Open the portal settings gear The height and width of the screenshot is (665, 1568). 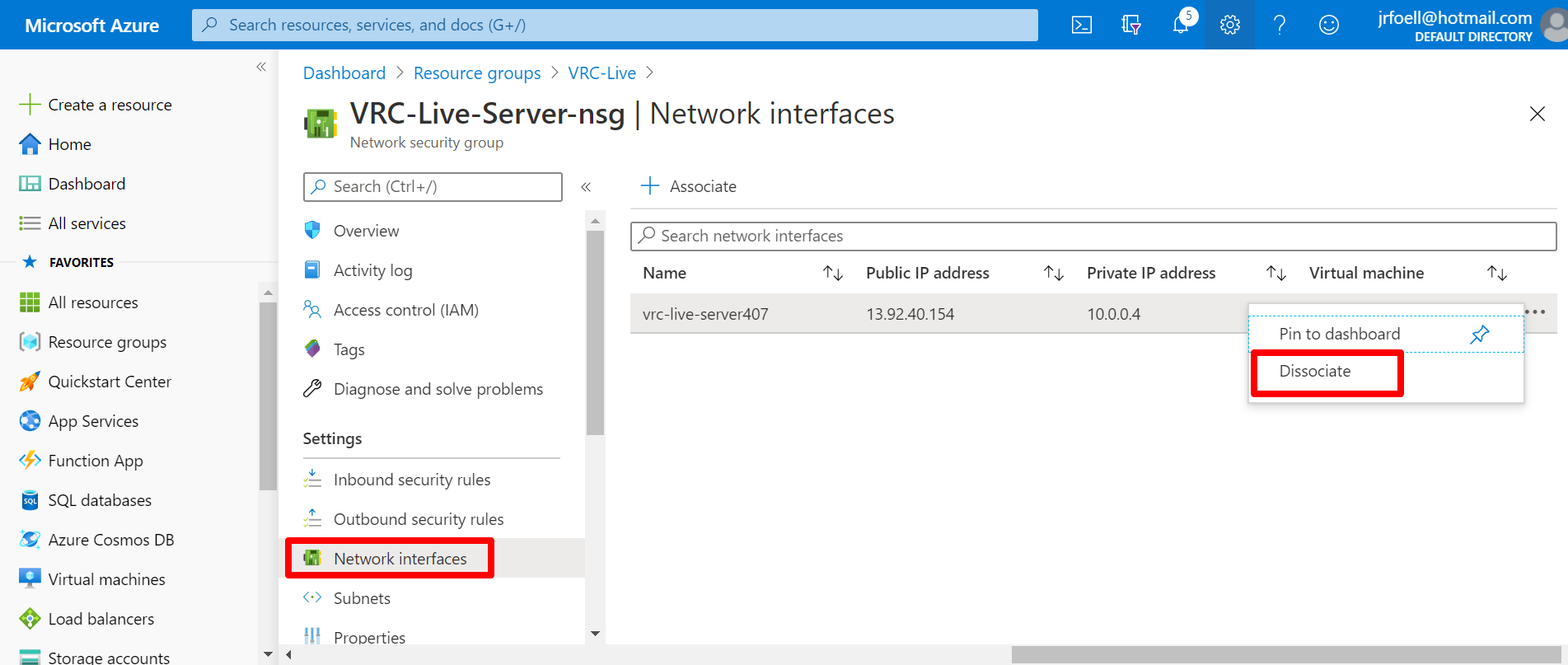click(x=1230, y=25)
